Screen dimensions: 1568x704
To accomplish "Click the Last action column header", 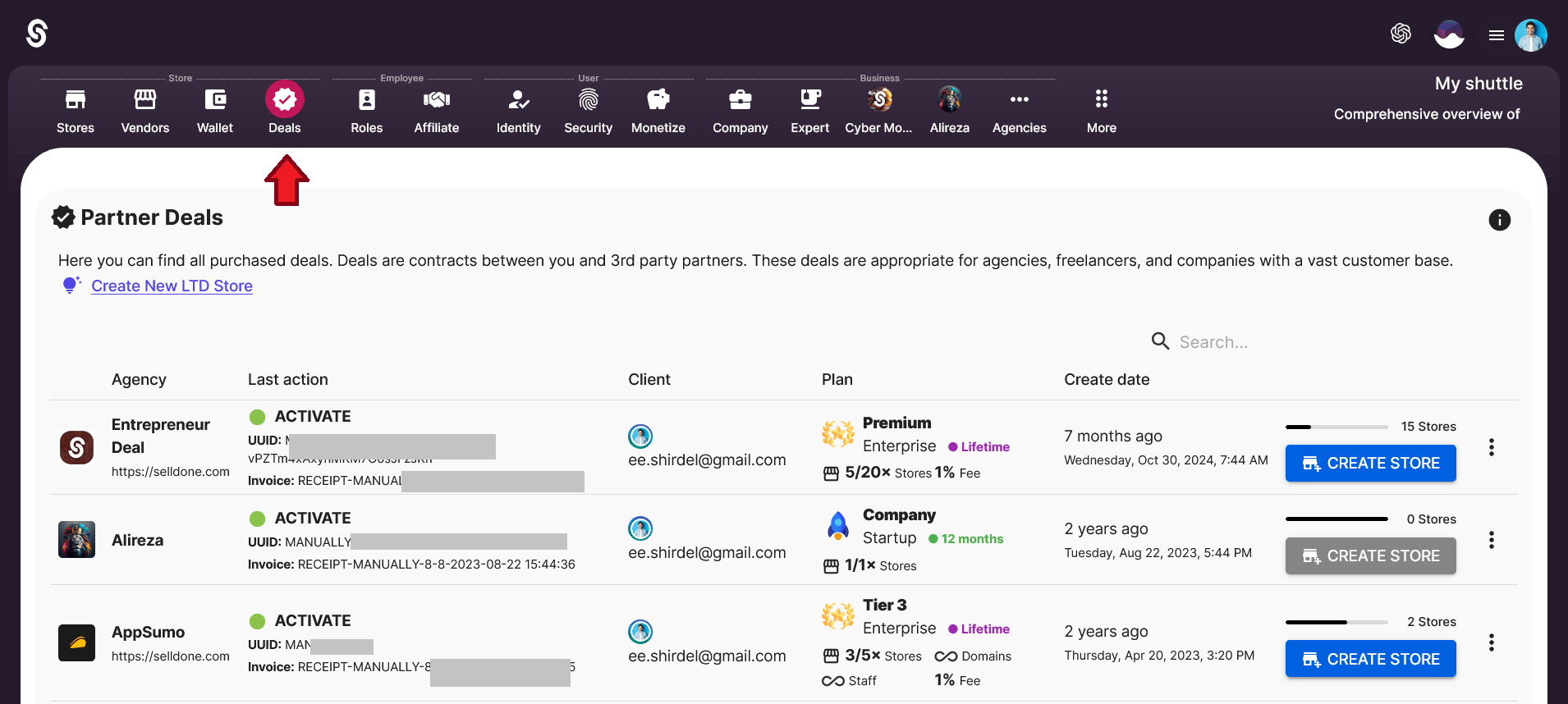I will [288, 380].
